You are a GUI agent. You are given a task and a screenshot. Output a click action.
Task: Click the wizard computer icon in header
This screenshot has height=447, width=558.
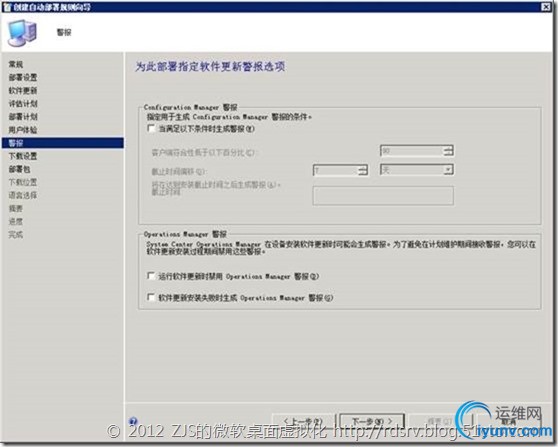tap(22, 33)
